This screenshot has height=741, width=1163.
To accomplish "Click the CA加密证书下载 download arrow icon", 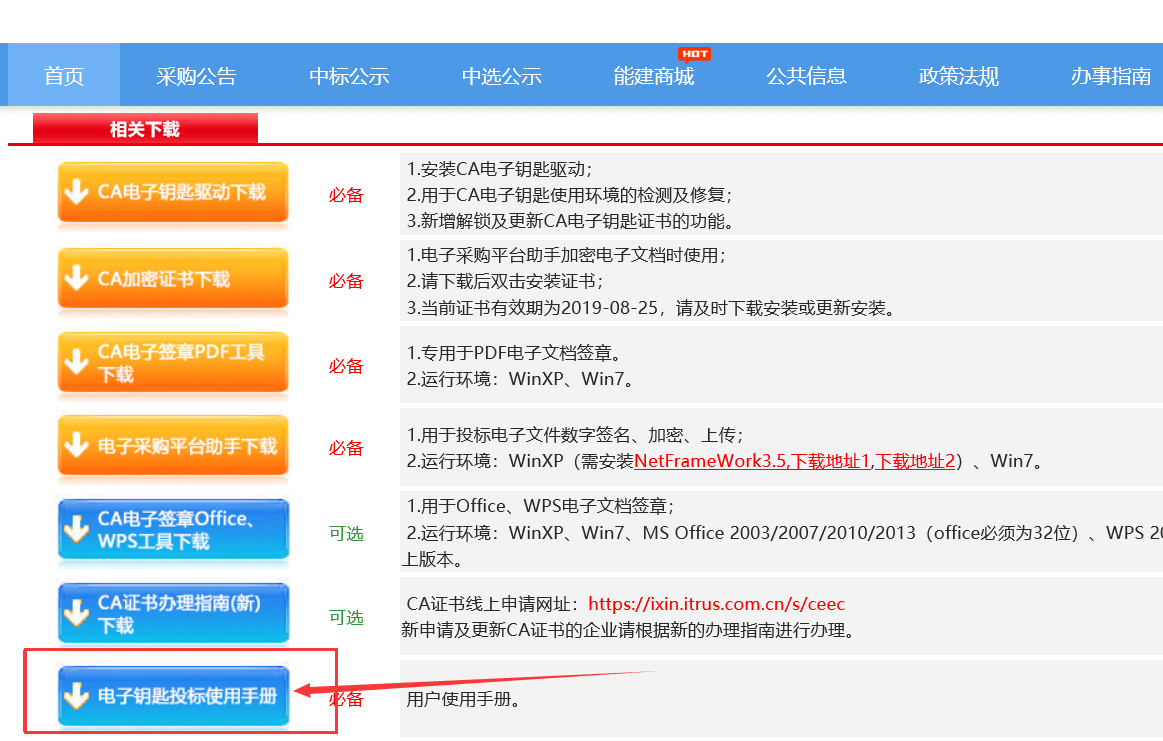I will point(76,279).
